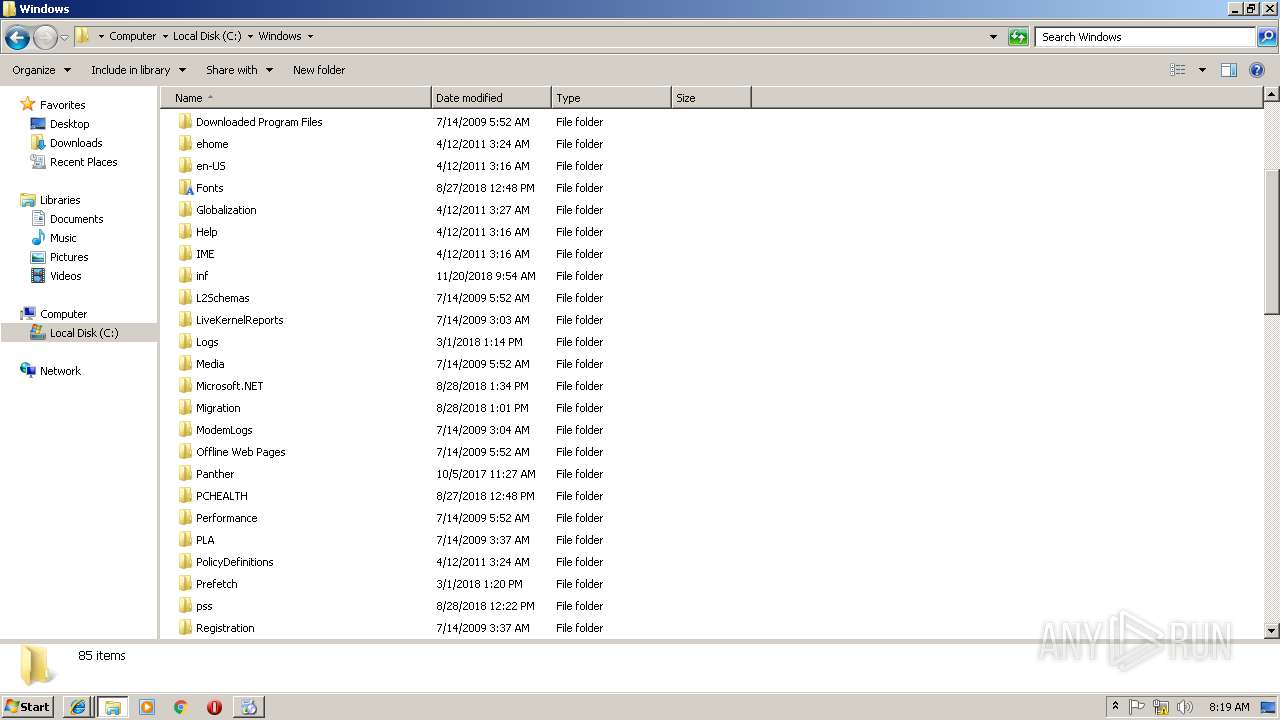Click the vertical scrollbar up arrow
Screen dimensions: 1280x720
tap(1271, 95)
